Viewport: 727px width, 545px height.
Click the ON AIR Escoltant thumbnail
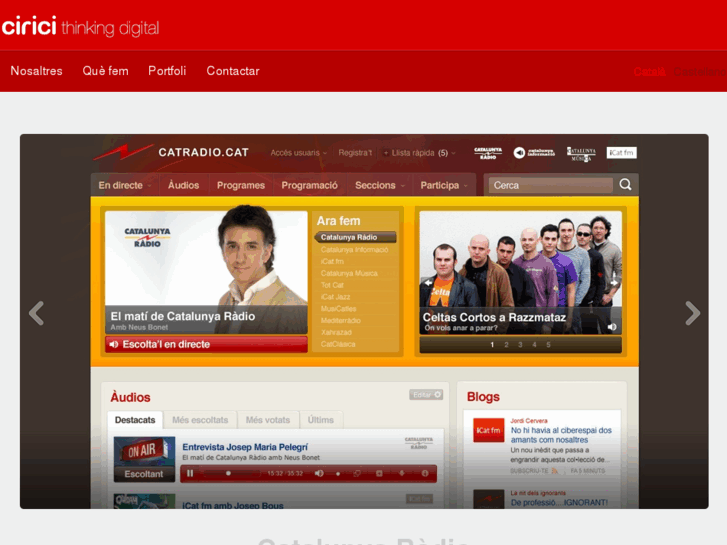click(x=144, y=459)
